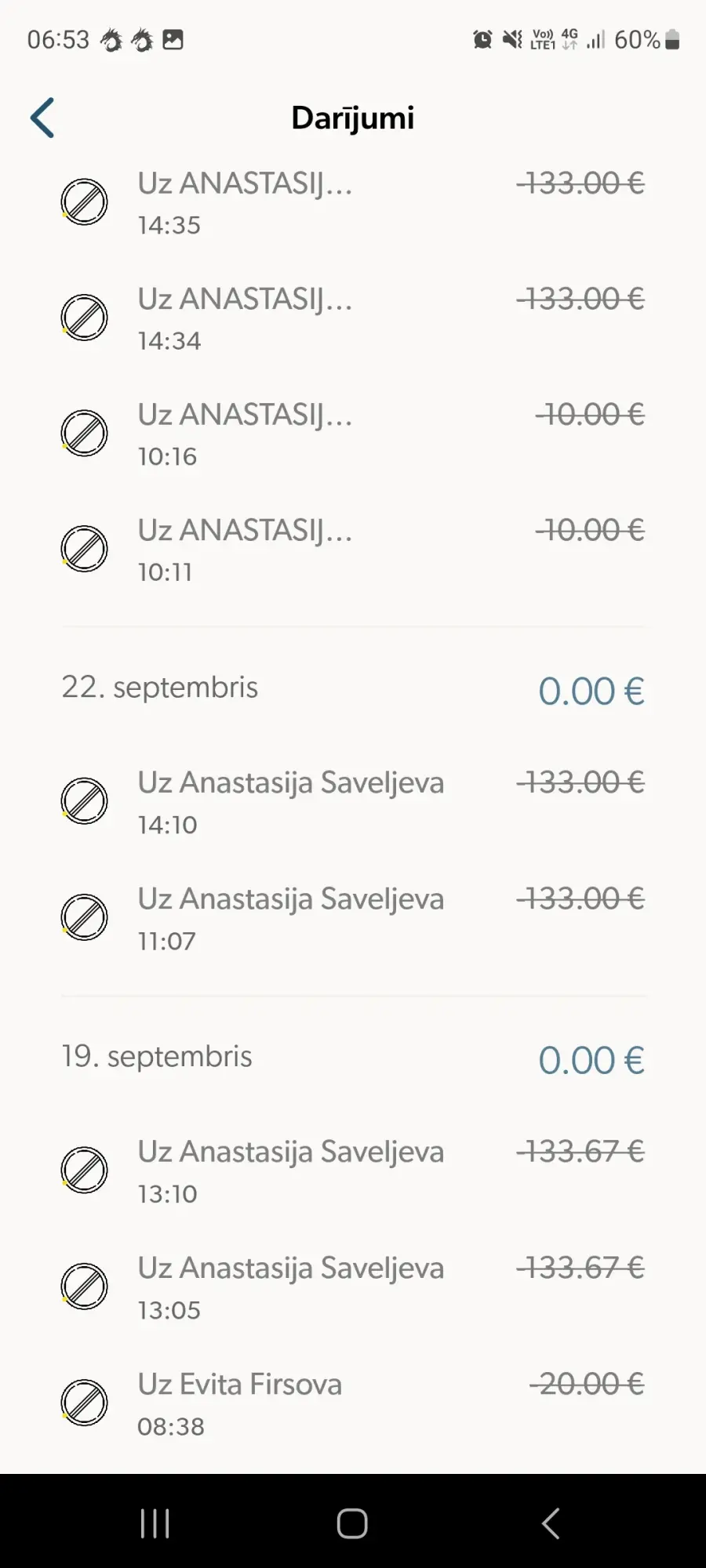Tap cancelled icon for 10:16 transaction
Viewport: 706px width, 1568px height.
pos(85,433)
